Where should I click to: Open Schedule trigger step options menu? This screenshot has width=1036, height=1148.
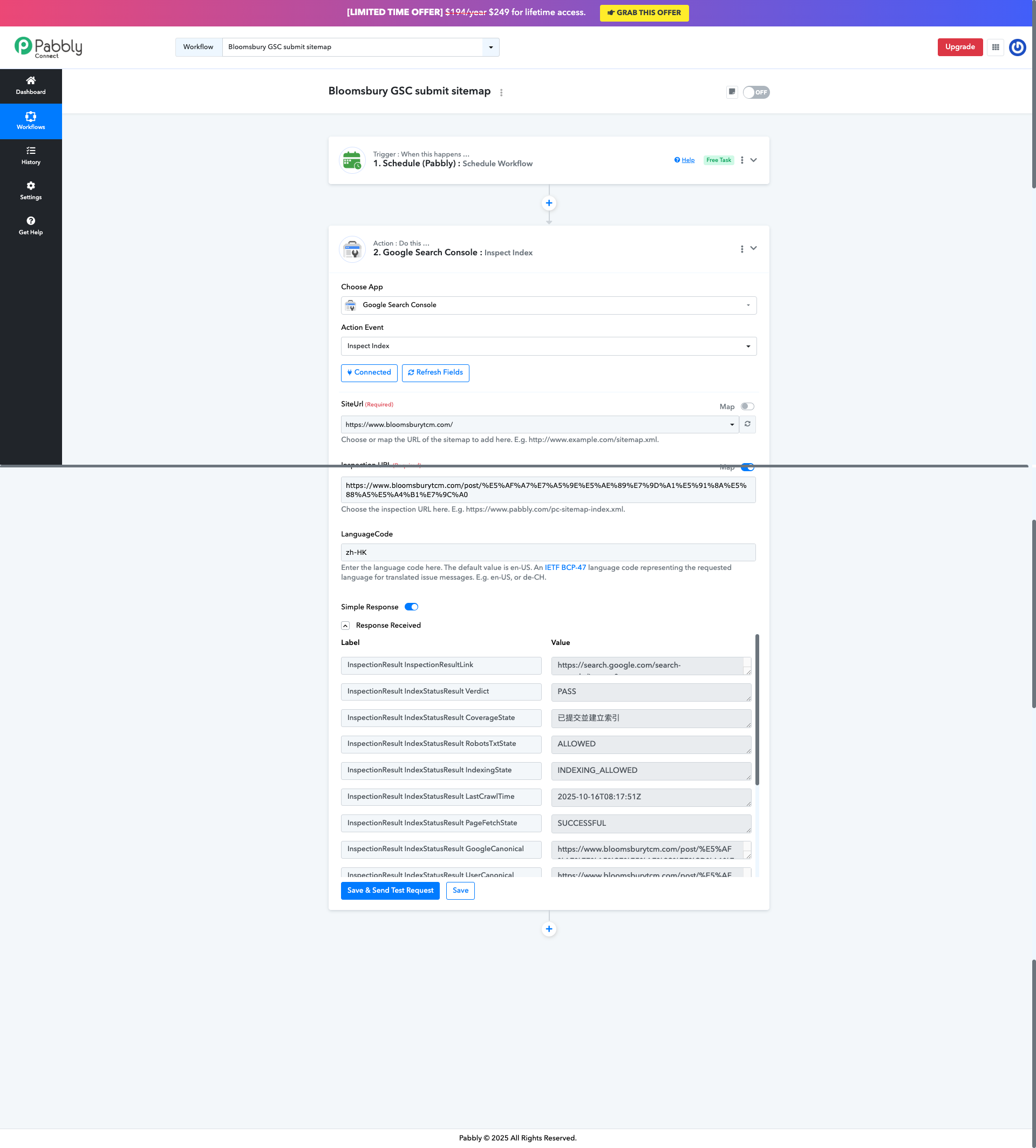pyautogui.click(x=742, y=161)
